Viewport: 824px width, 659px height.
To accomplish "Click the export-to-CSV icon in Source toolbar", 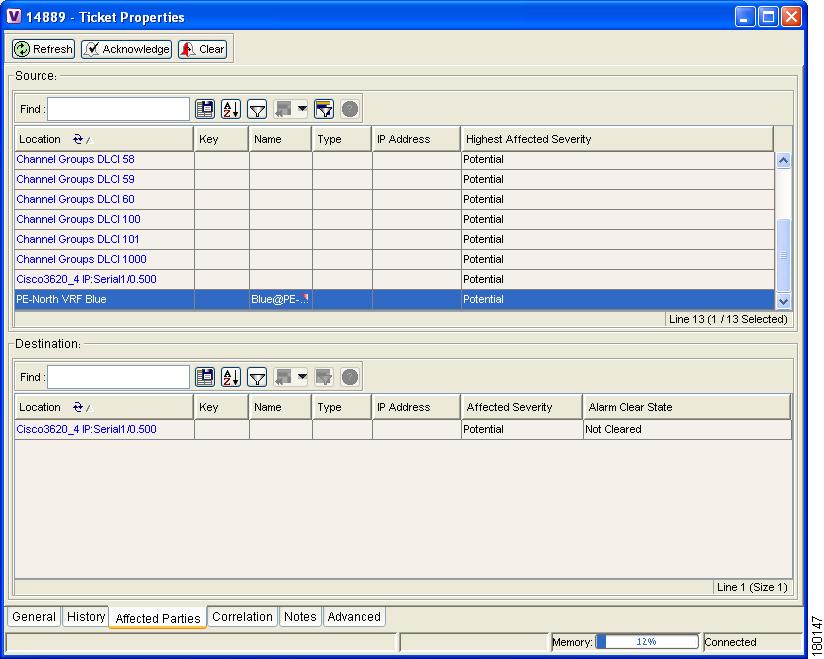I will 205,109.
